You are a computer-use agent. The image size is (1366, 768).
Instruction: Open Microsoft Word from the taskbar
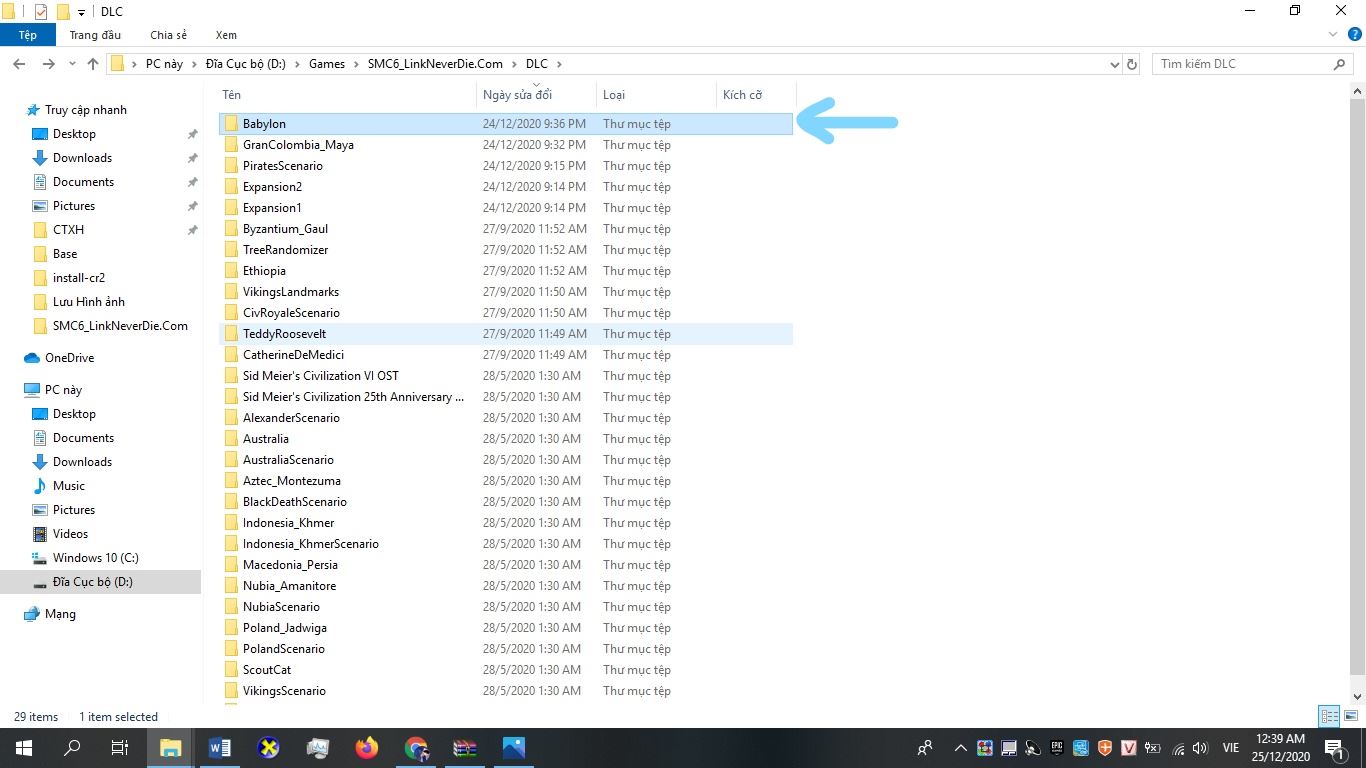220,747
